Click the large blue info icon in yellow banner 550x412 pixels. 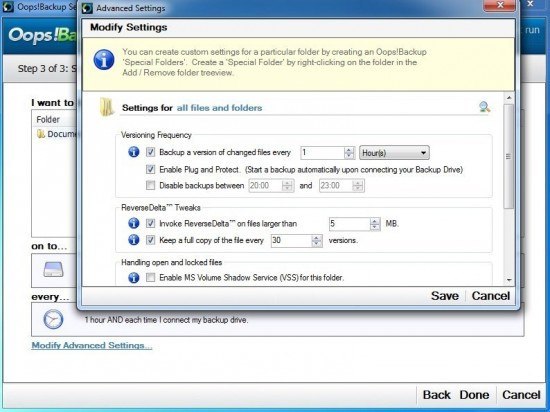coord(104,60)
